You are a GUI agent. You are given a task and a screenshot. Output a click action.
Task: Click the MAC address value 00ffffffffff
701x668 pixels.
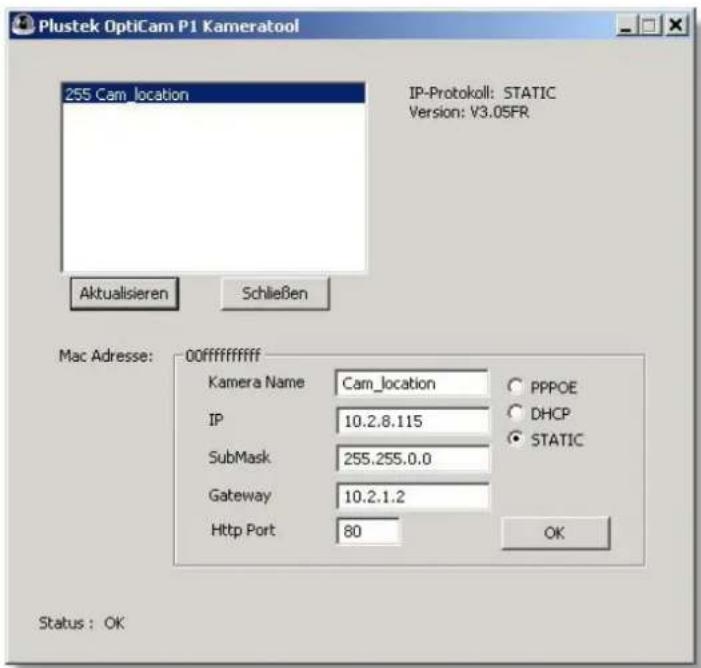[x=223, y=356]
